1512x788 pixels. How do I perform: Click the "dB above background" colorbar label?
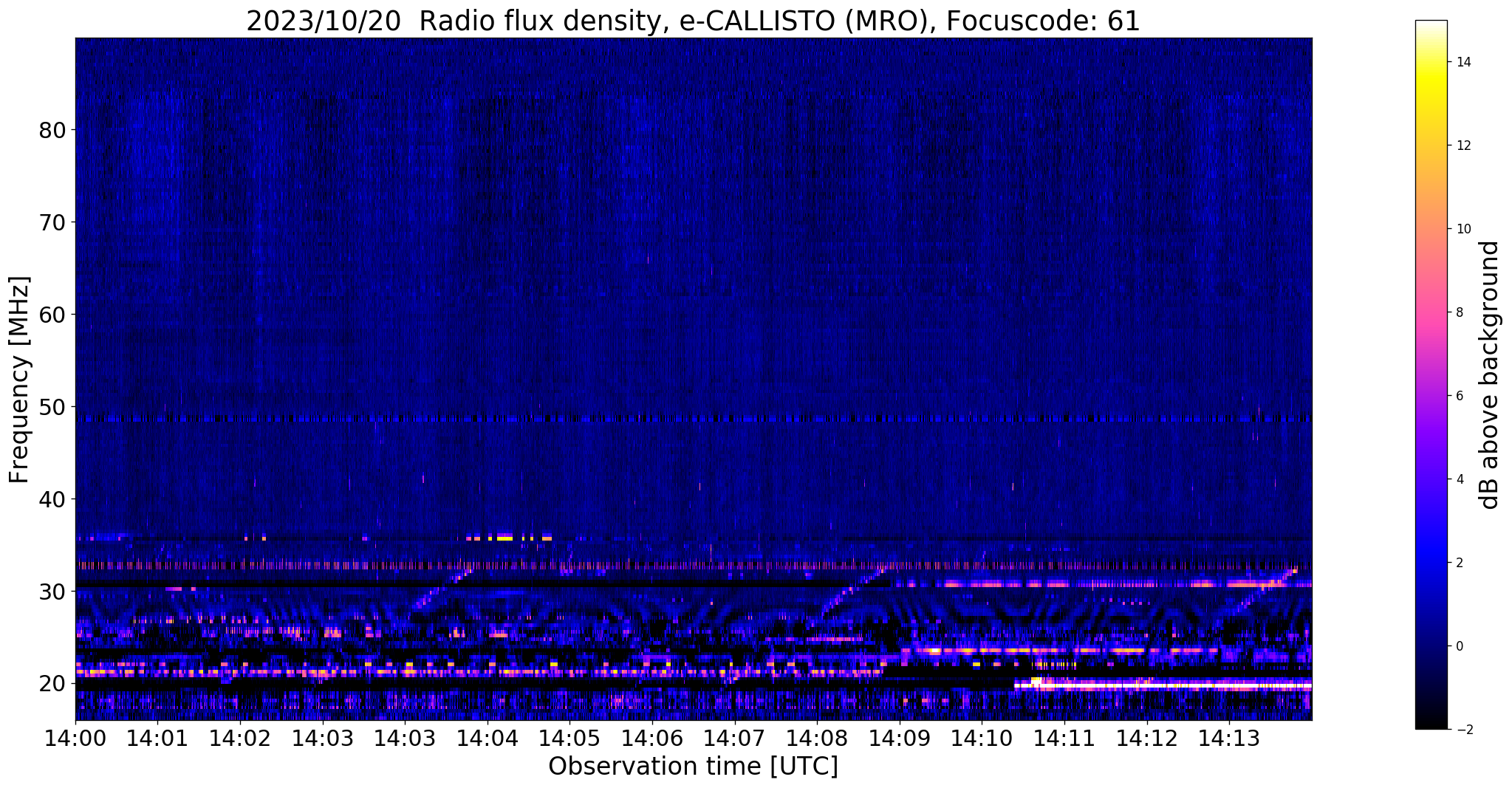[1490, 374]
